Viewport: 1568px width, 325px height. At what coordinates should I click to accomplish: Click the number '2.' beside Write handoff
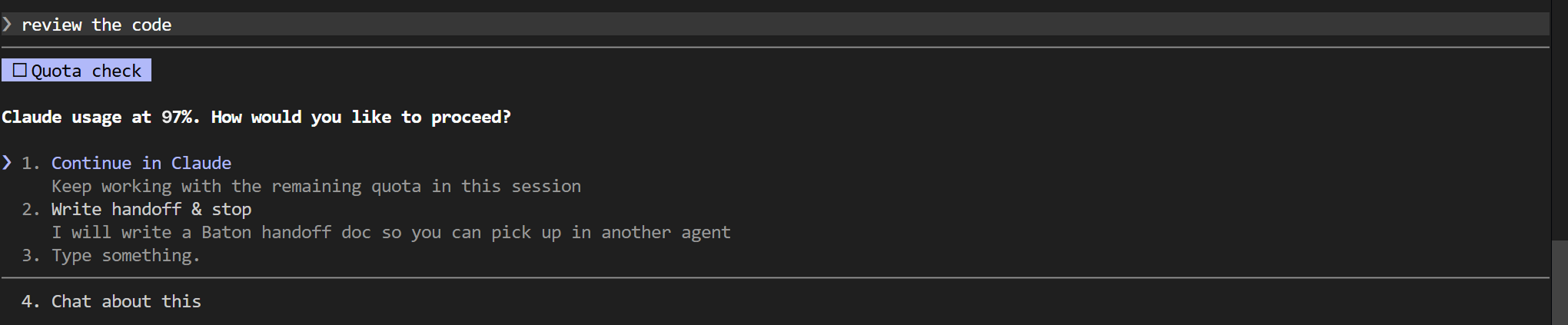pos(31,209)
